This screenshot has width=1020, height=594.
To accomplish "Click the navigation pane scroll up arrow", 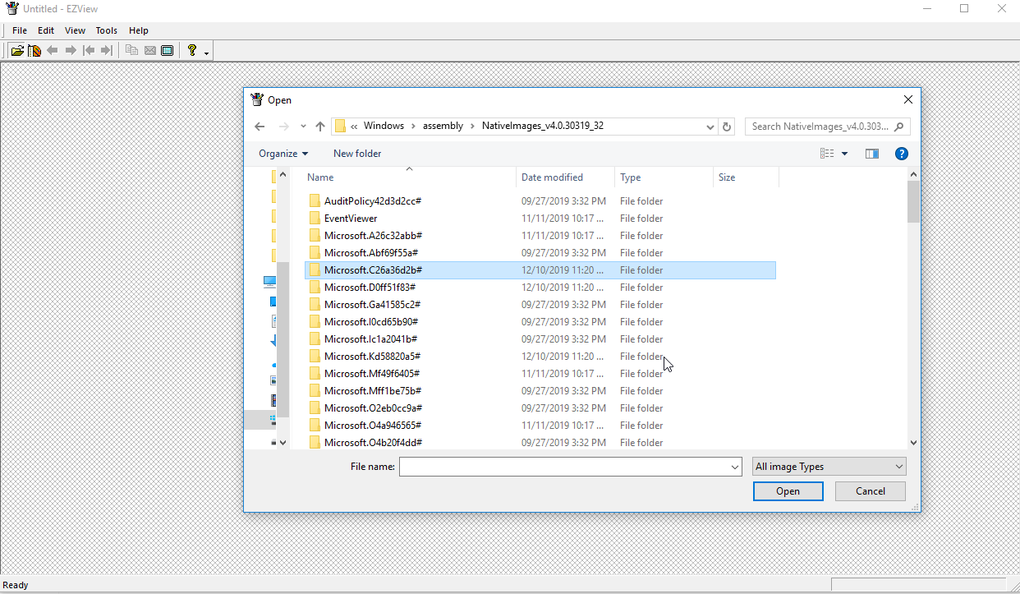I will click(x=283, y=174).
